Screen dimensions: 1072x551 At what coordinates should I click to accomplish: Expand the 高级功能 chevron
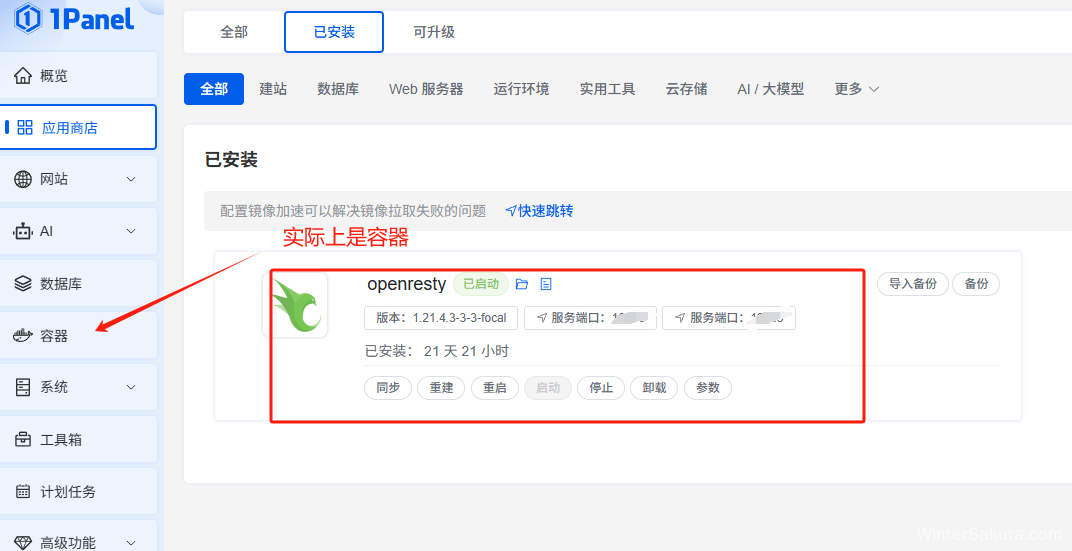(x=131, y=543)
